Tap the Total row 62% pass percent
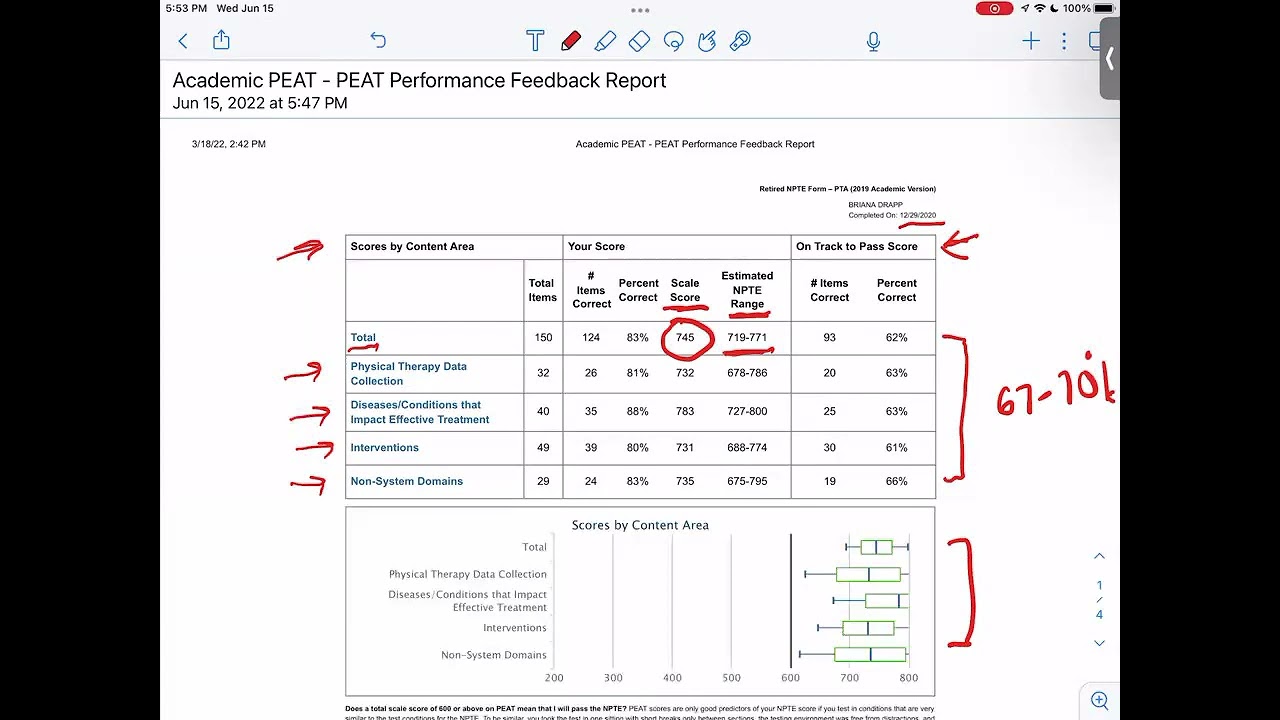The height and width of the screenshot is (720, 1280). coord(896,338)
